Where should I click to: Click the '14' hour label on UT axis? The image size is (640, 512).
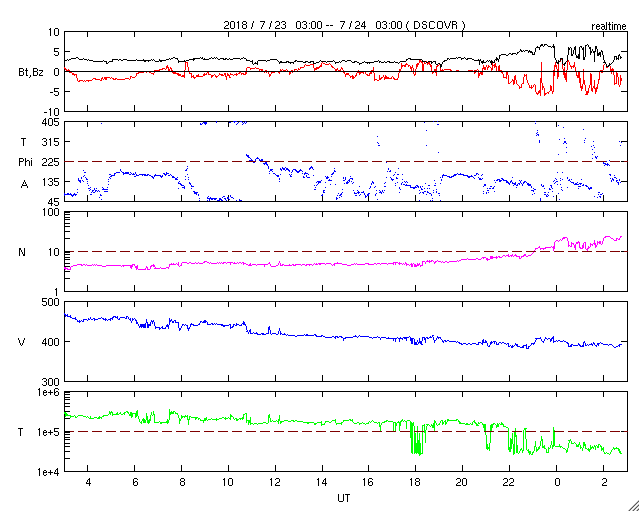pyautogui.click(x=322, y=482)
